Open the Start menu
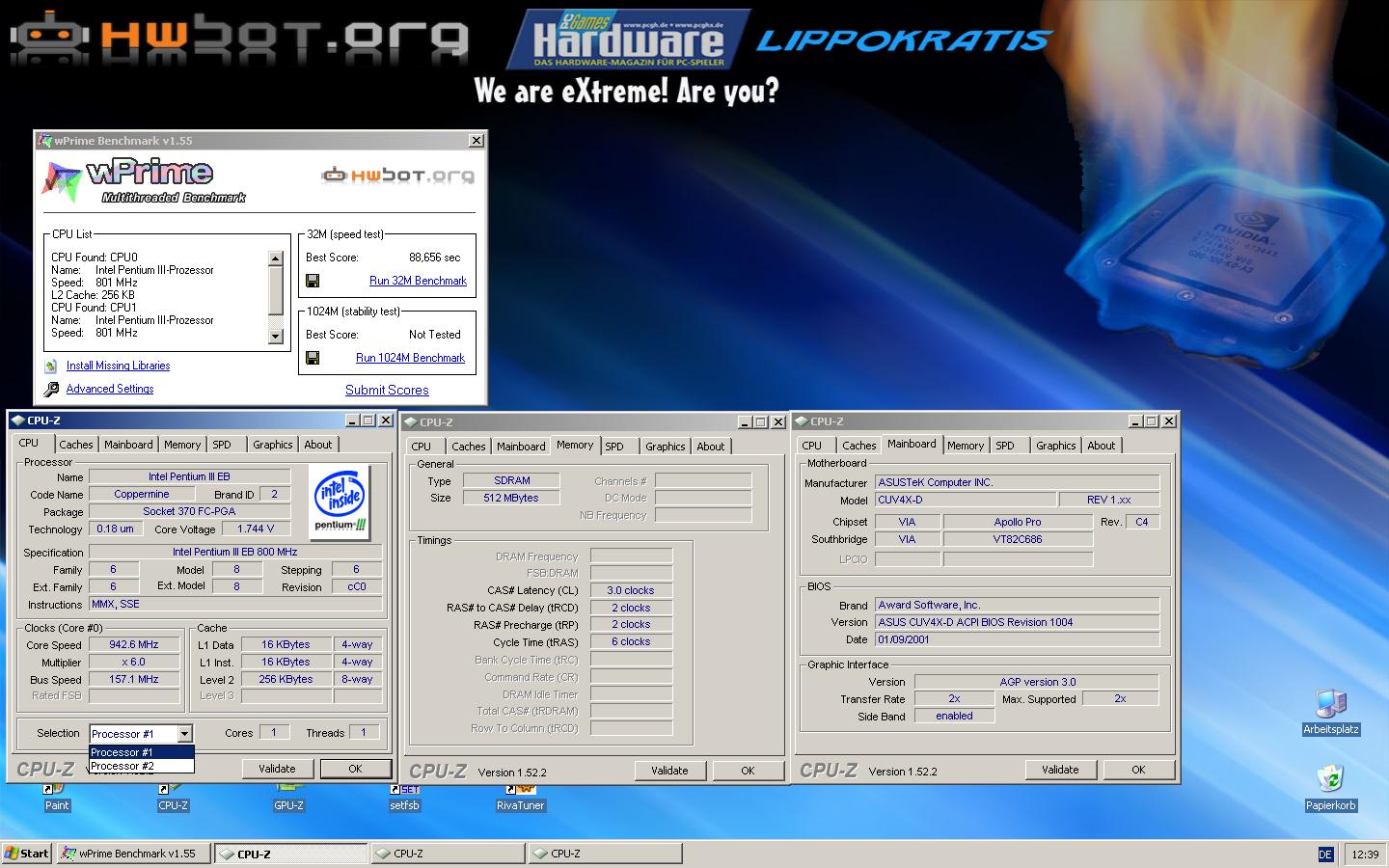Screen dimensions: 1389x868 (x=27, y=854)
